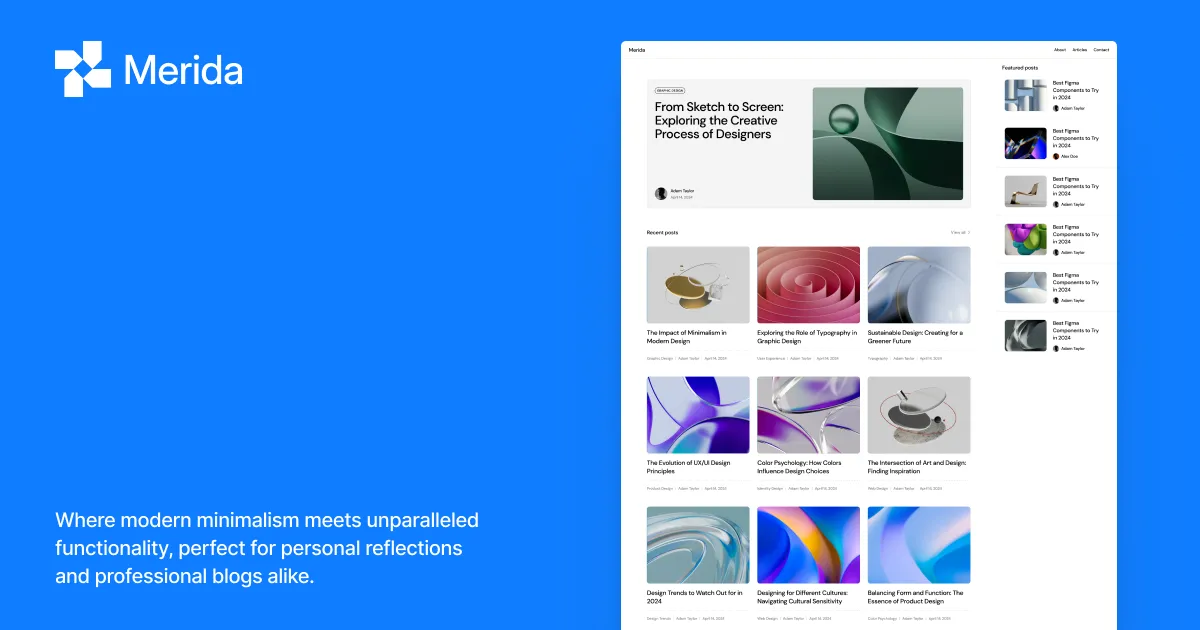Click Adam Taylor's avatar in the hero post

pyautogui.click(x=661, y=194)
